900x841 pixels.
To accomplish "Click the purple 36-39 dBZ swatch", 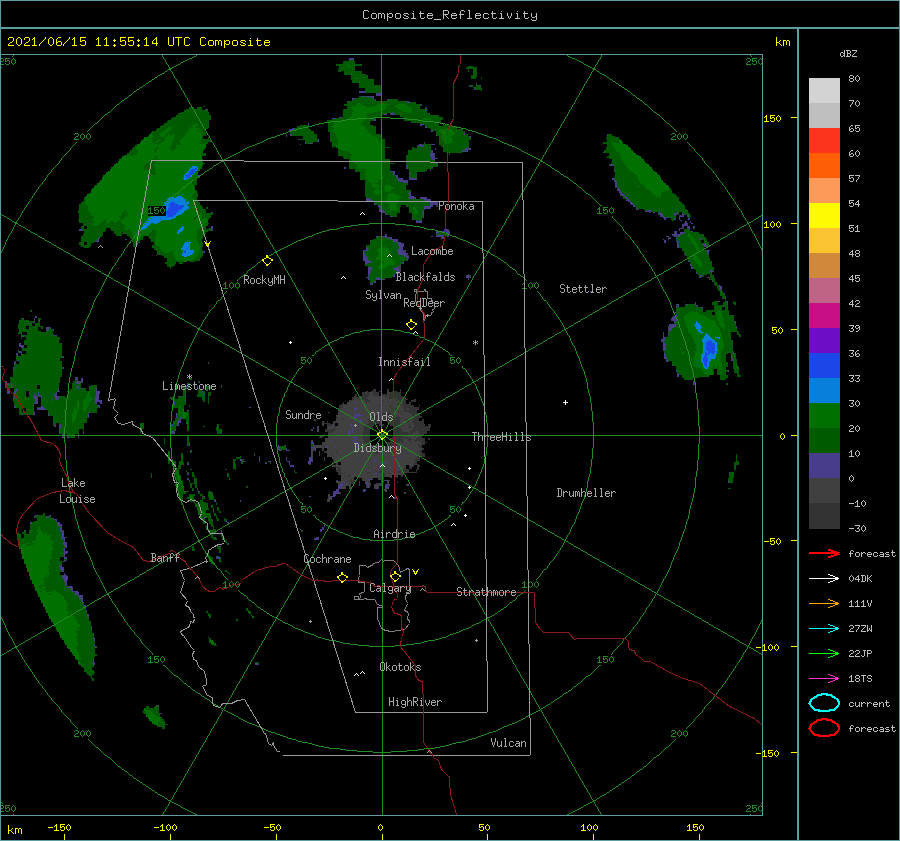I will click(824, 340).
